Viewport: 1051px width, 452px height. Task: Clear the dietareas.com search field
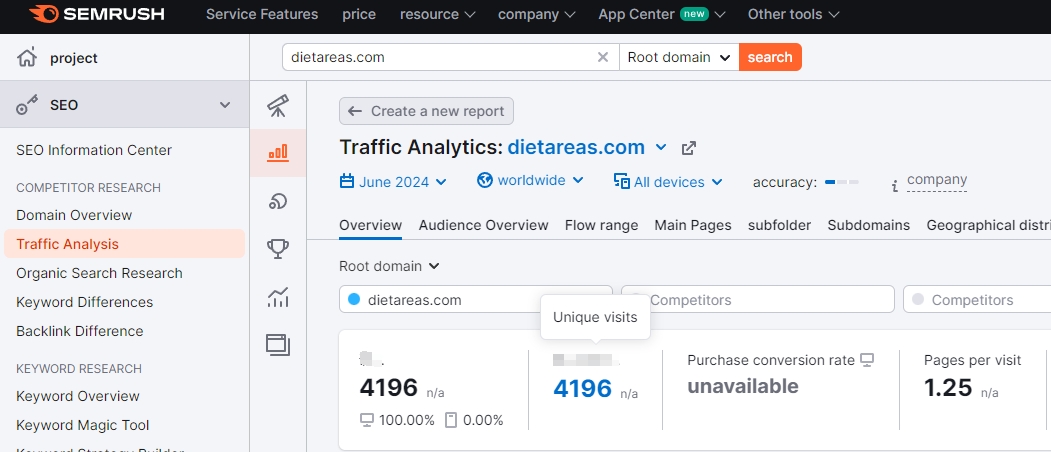pos(603,57)
